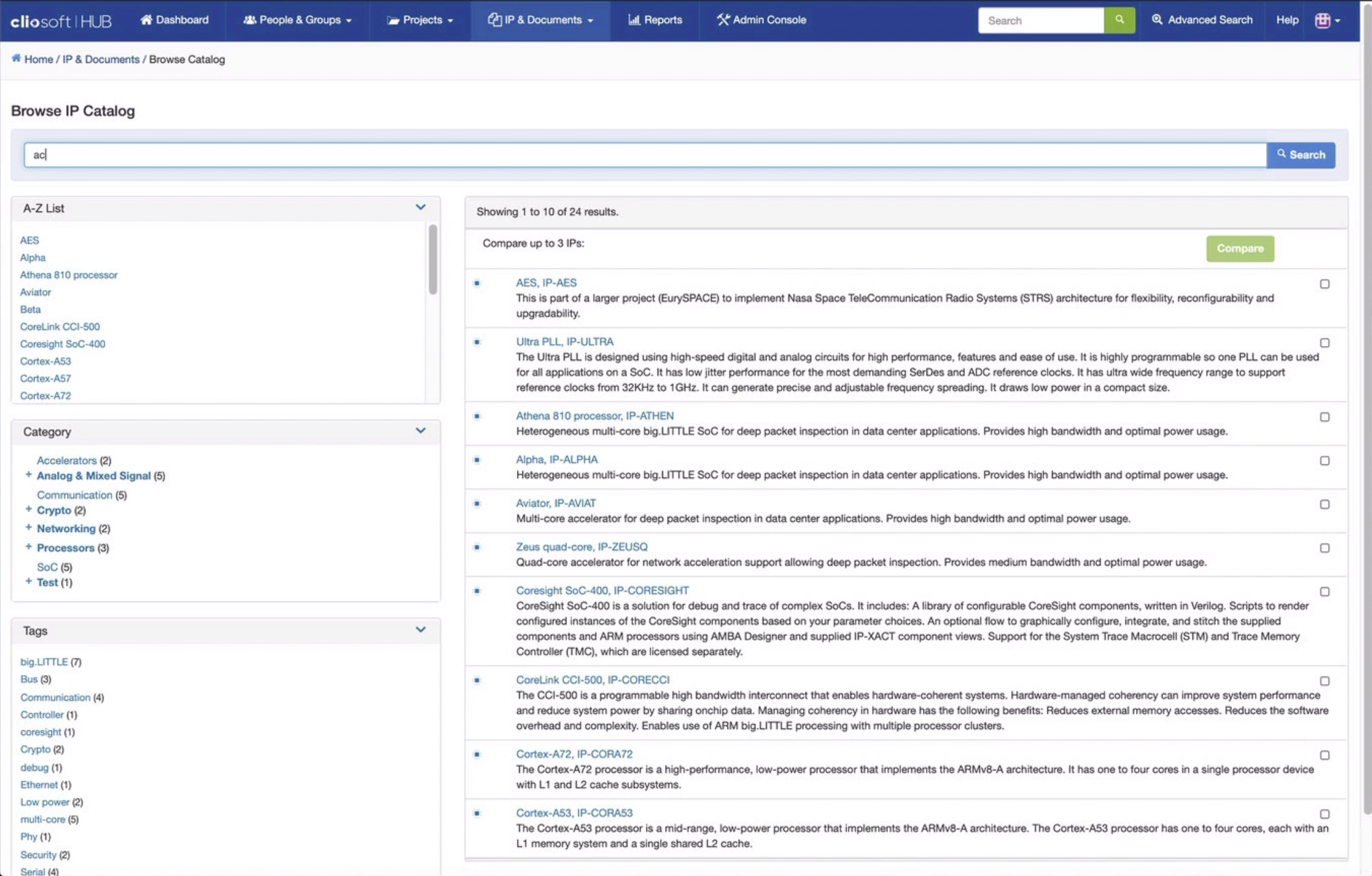The height and width of the screenshot is (876, 1372).
Task: Collapse the A-Z List panel
Action: point(420,207)
